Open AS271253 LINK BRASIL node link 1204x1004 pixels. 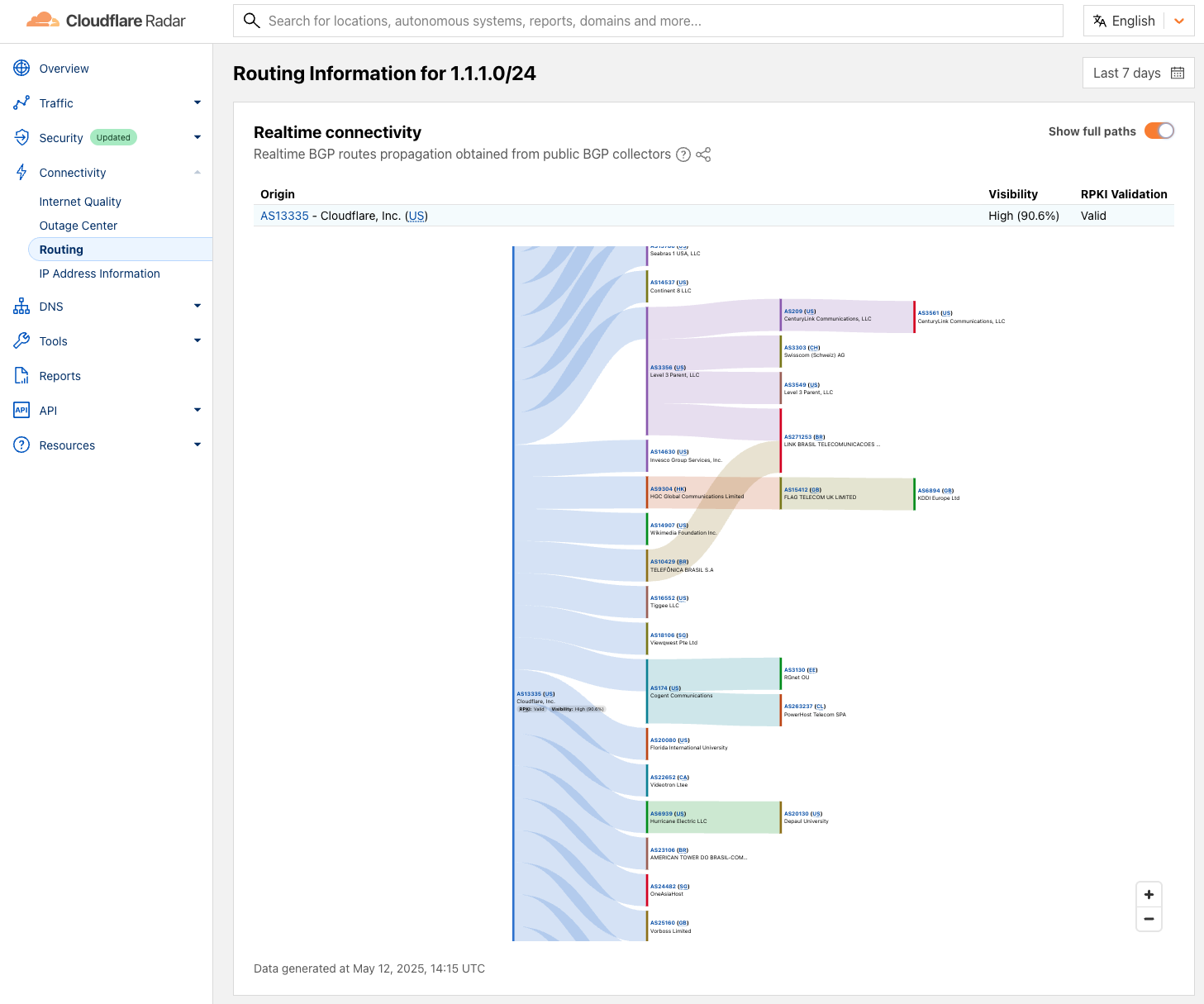(x=798, y=437)
